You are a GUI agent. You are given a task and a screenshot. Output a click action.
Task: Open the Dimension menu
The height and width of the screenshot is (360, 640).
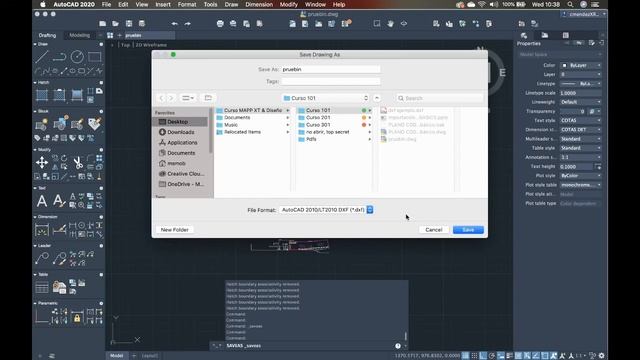259,4
